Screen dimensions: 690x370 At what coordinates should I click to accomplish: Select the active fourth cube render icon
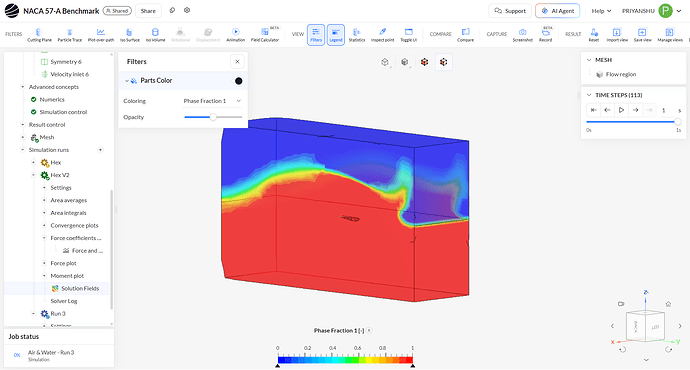[x=444, y=62]
